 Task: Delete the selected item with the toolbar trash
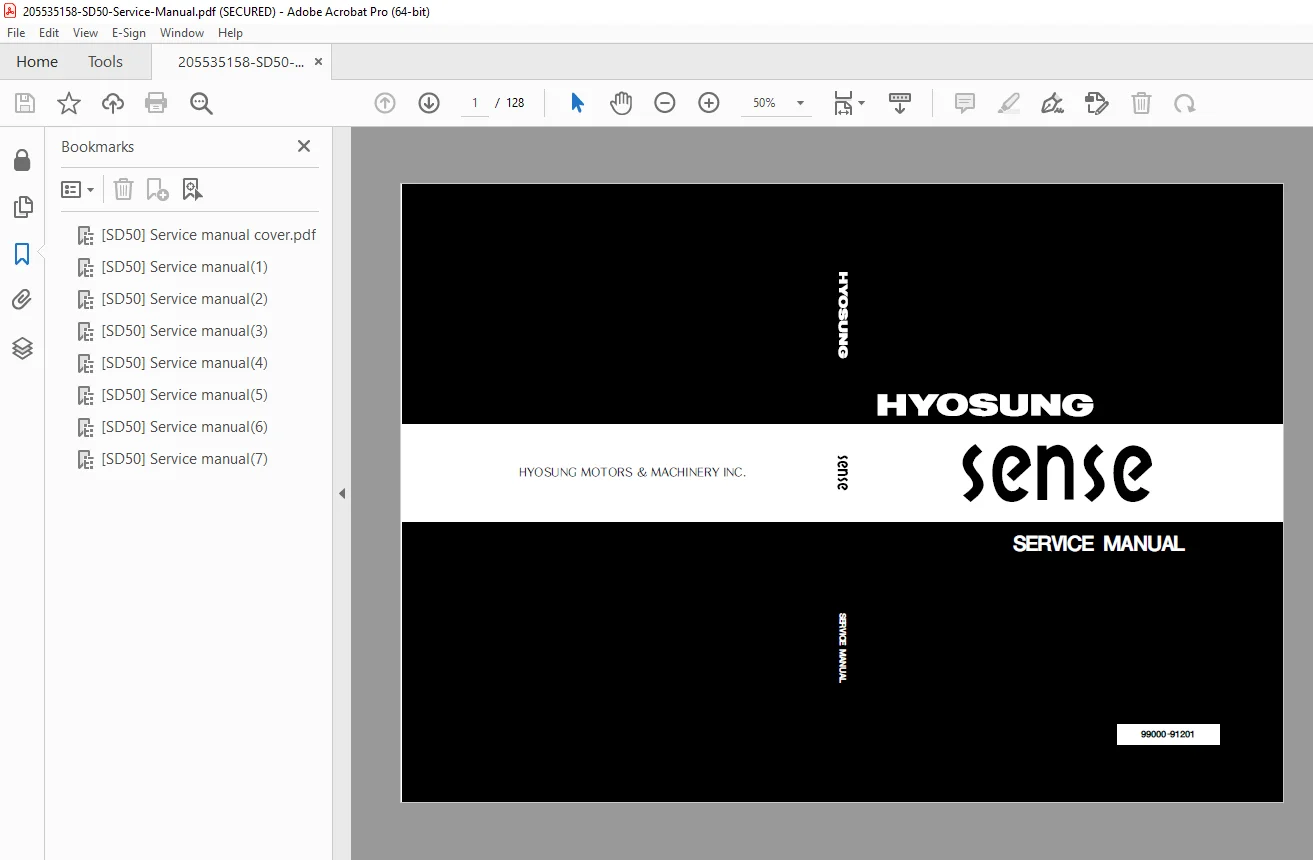pyautogui.click(x=1141, y=103)
